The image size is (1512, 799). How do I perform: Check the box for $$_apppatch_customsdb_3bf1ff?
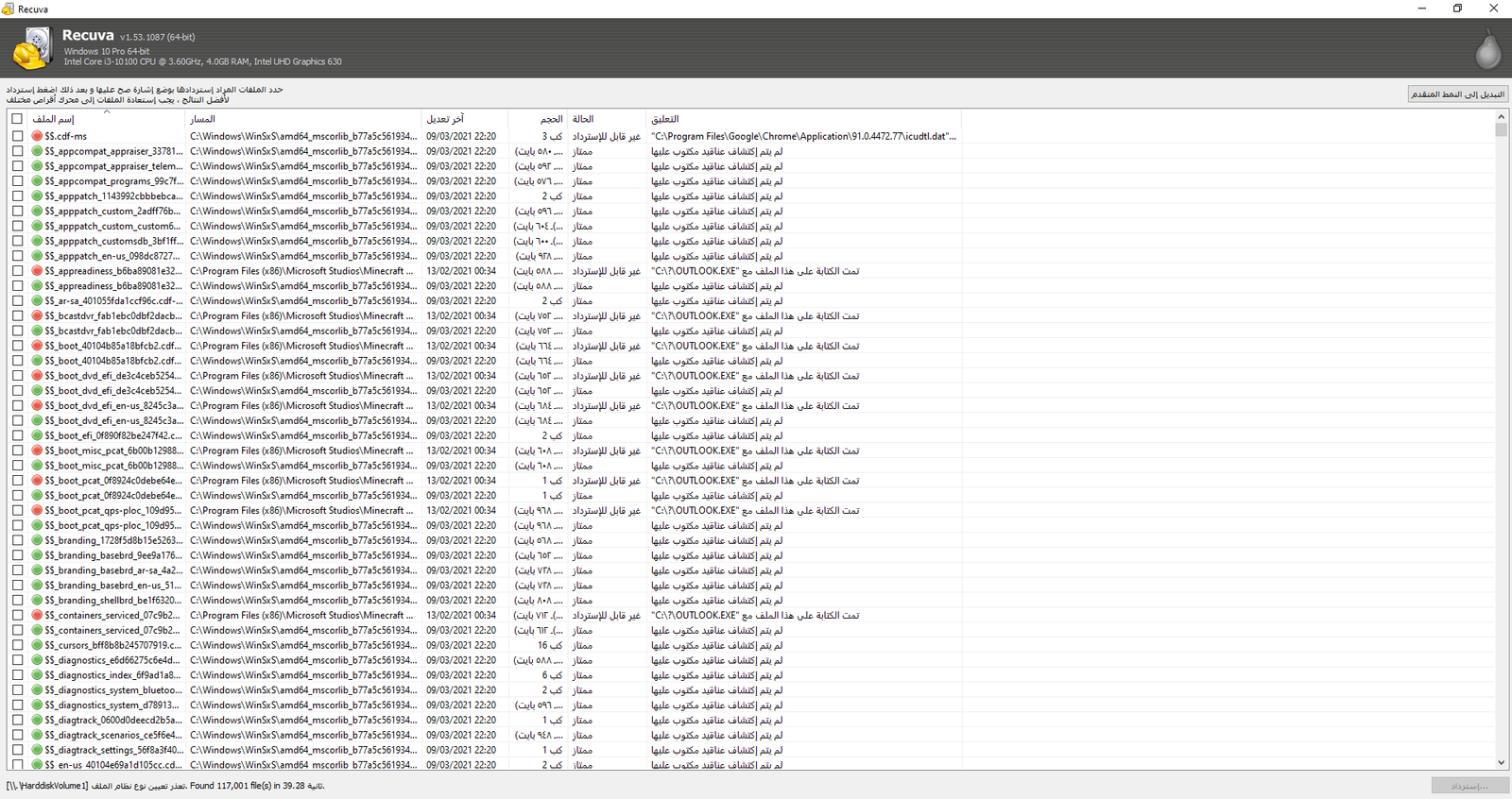tap(17, 241)
